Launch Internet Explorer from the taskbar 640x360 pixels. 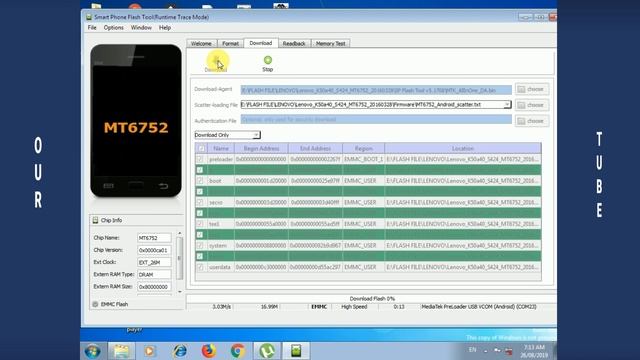(x=180, y=351)
